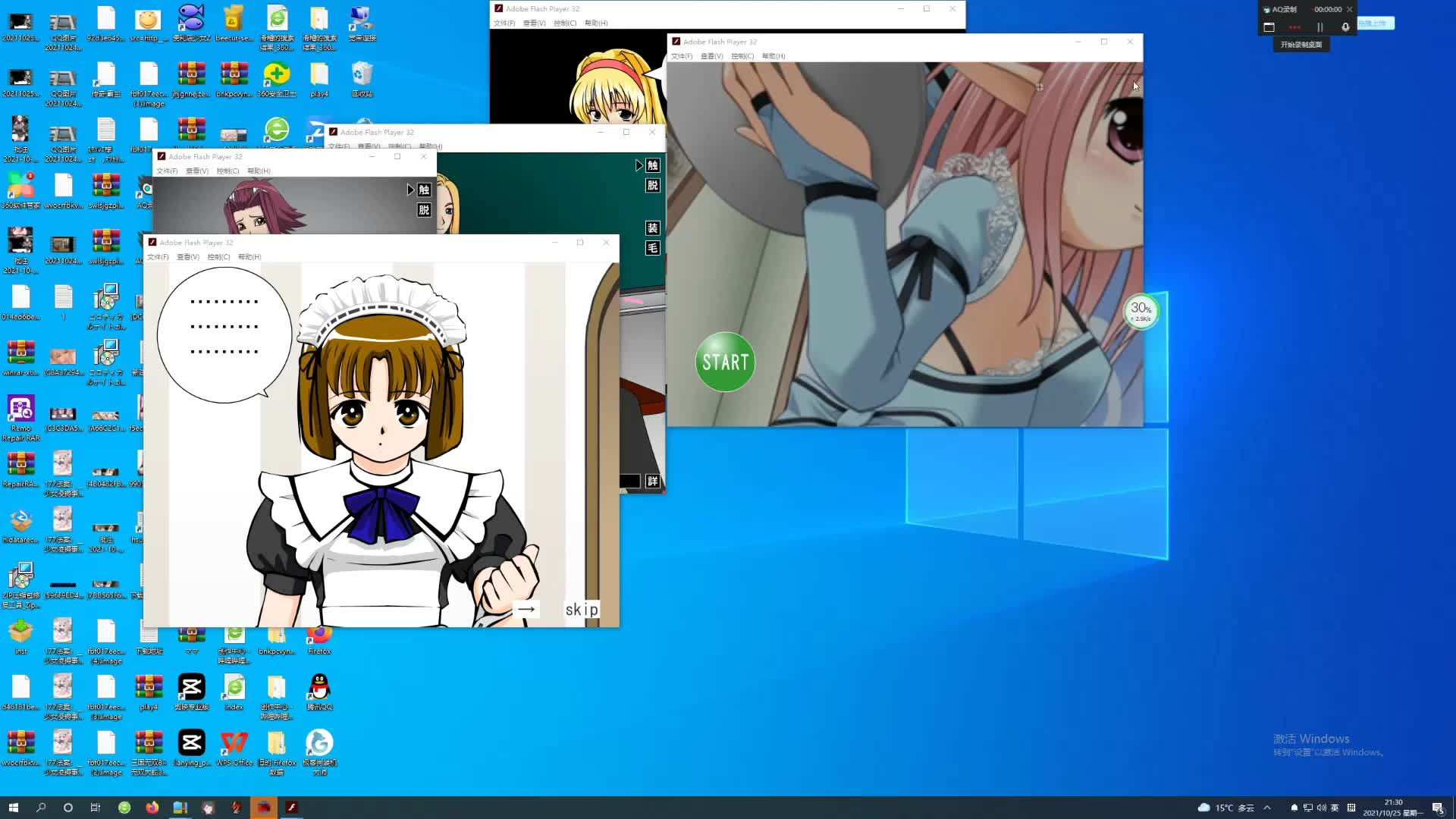Image resolution: width=1456 pixels, height=819 pixels.
Task: Select the play4 folder at top
Action: (x=319, y=80)
